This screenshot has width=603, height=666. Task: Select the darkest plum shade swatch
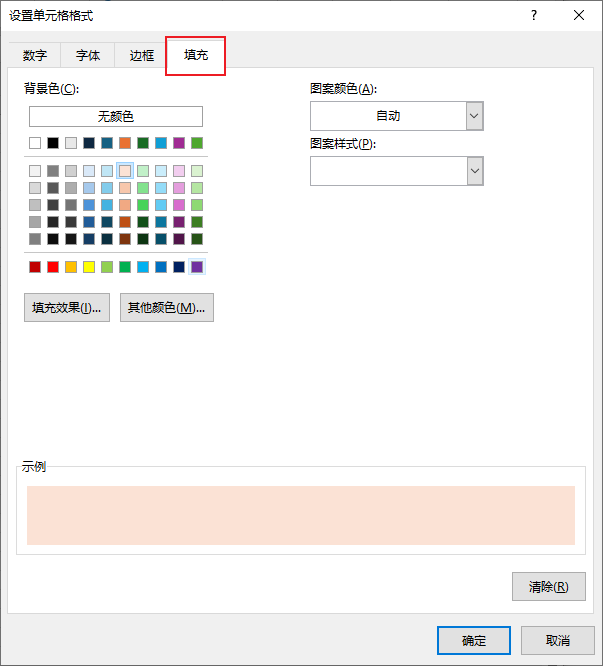click(x=179, y=239)
